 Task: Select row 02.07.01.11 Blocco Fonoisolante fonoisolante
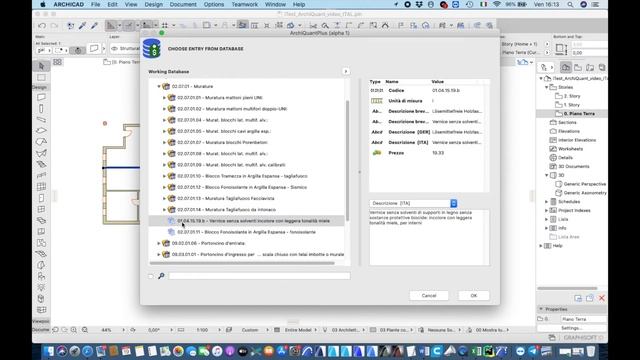tap(247, 232)
